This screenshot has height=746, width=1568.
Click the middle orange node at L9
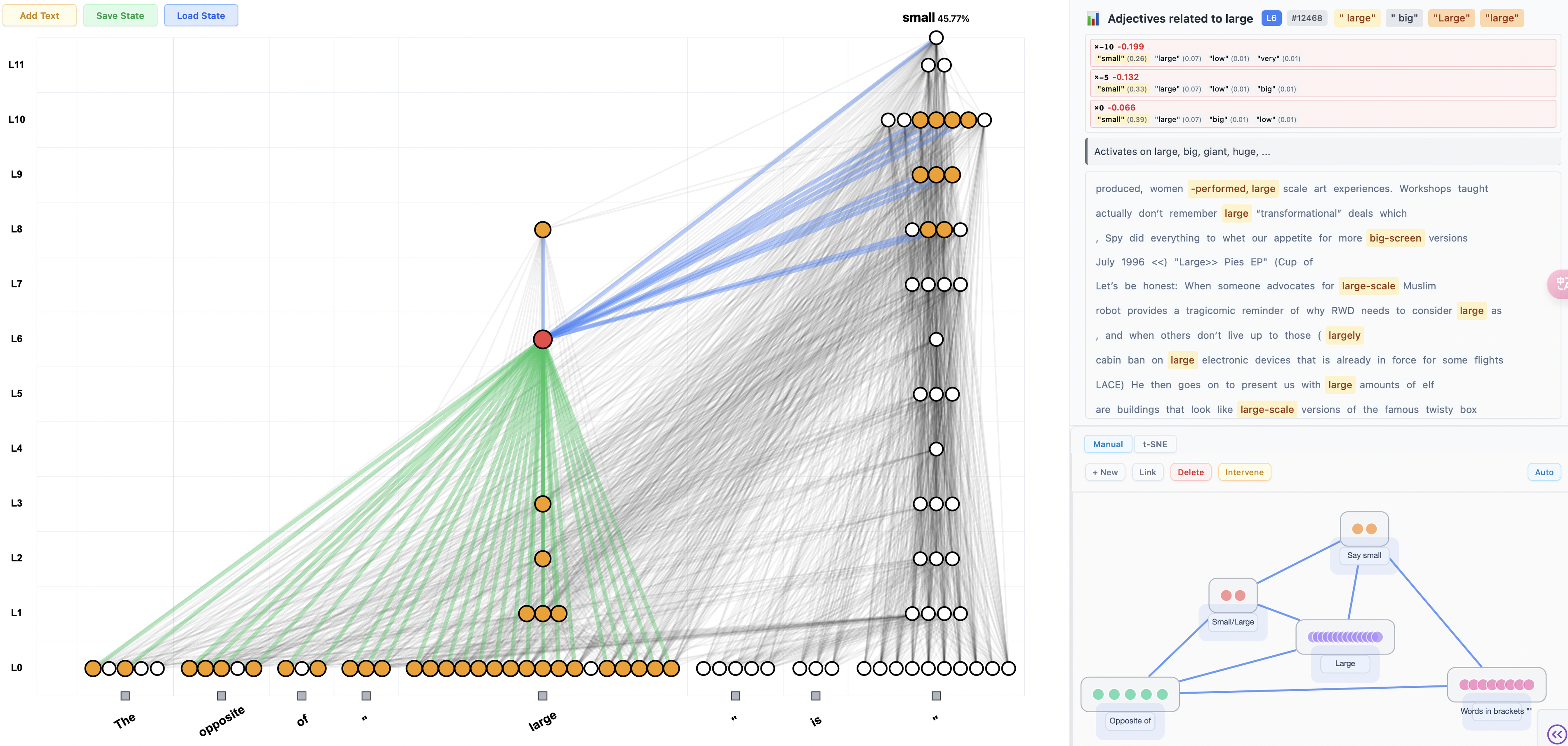[936, 175]
